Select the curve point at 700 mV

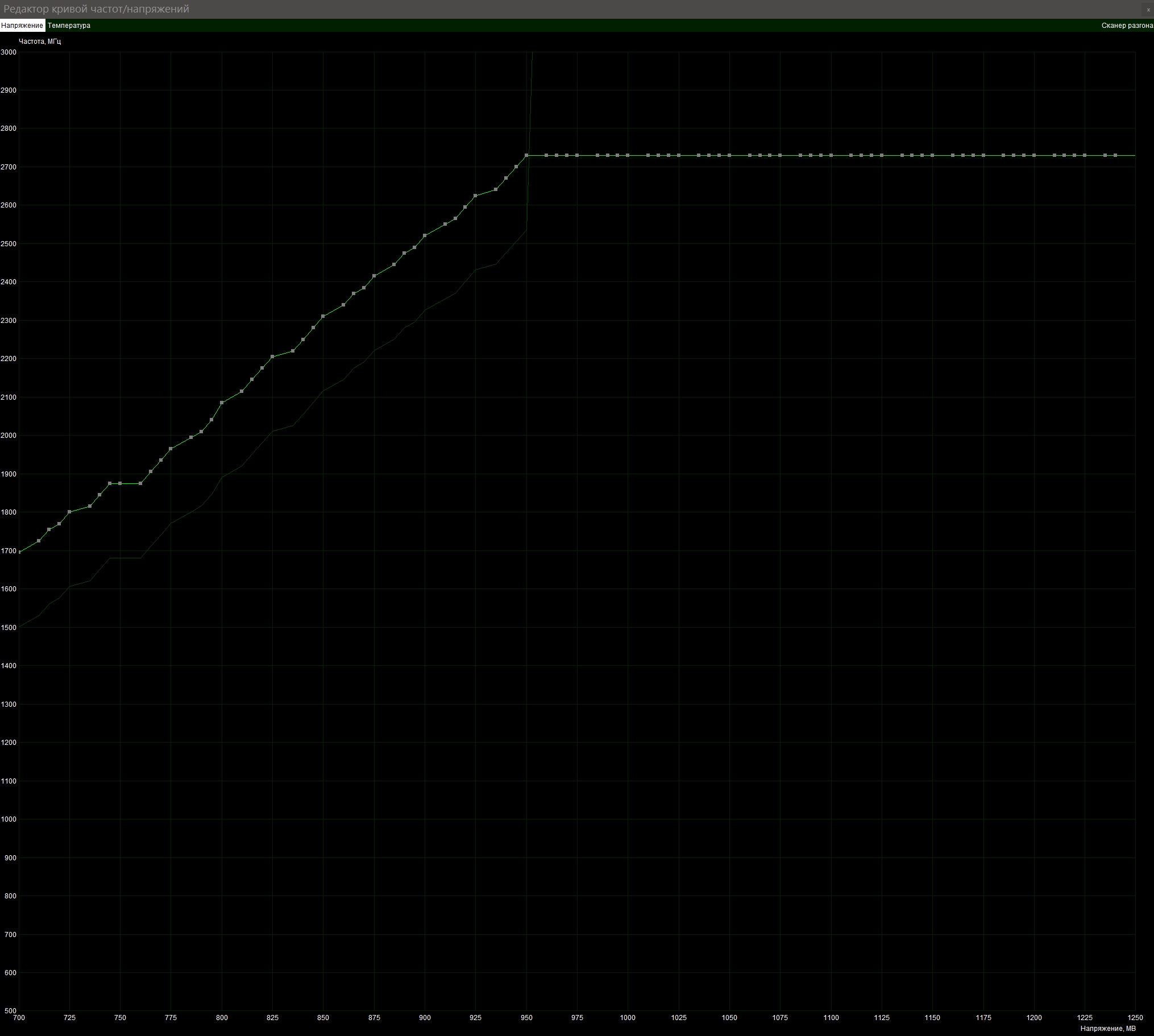point(19,552)
